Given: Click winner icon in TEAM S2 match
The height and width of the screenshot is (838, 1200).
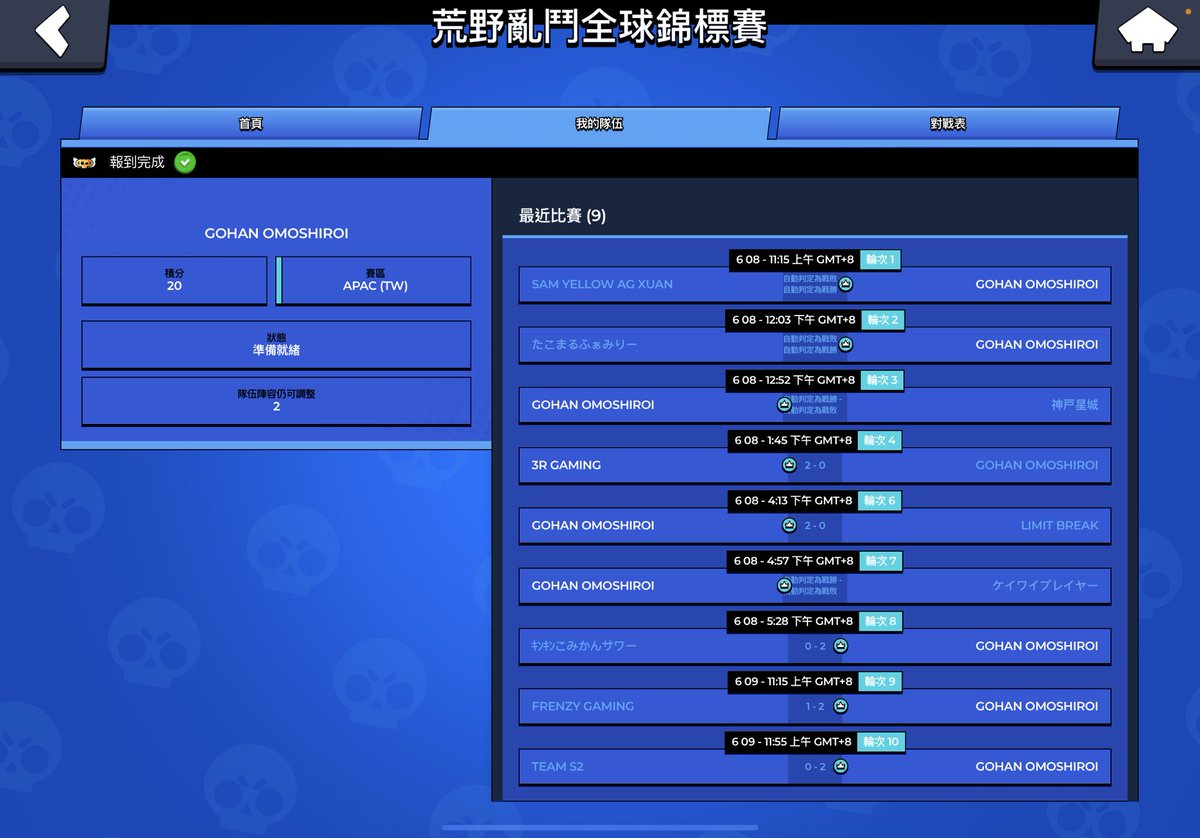Looking at the screenshot, I should pyautogui.click(x=840, y=766).
